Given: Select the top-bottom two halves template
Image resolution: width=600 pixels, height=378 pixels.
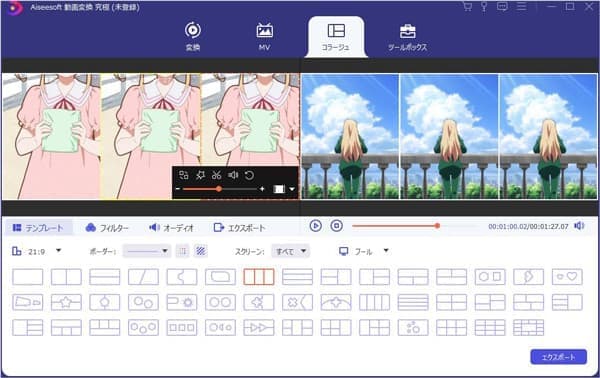Looking at the screenshot, I should [x=105, y=277].
